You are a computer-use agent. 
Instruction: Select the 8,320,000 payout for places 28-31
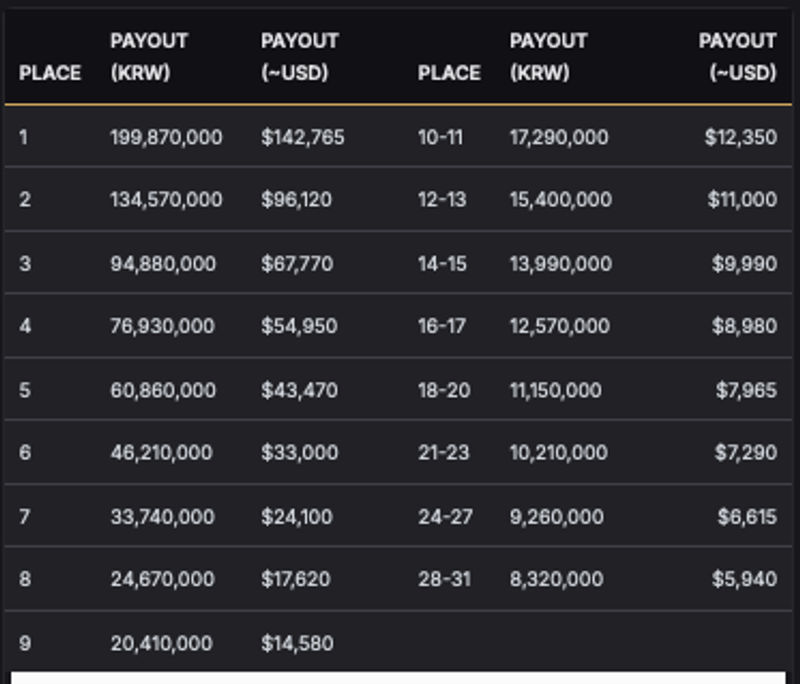pyautogui.click(x=557, y=579)
